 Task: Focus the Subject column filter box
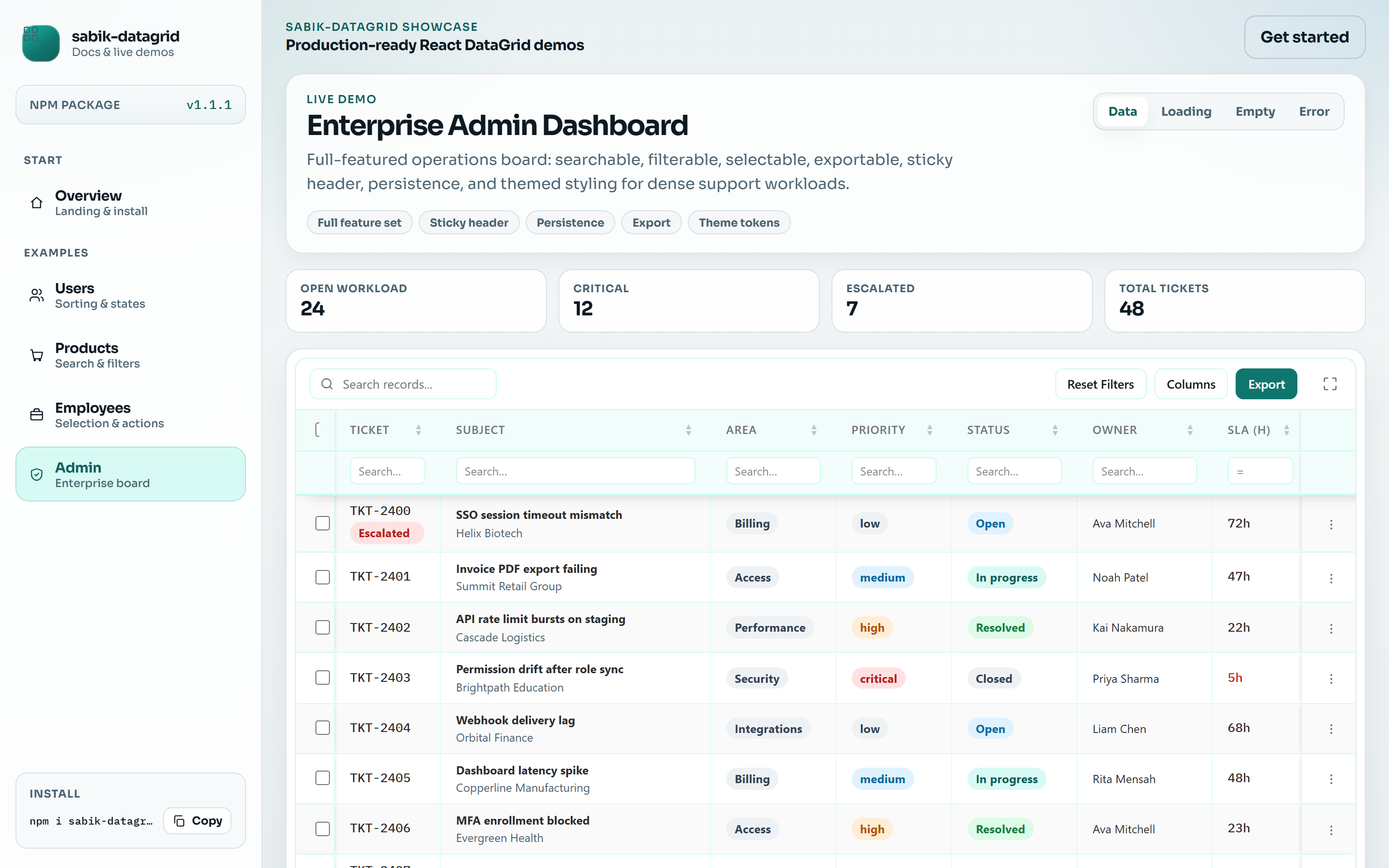coord(575,471)
